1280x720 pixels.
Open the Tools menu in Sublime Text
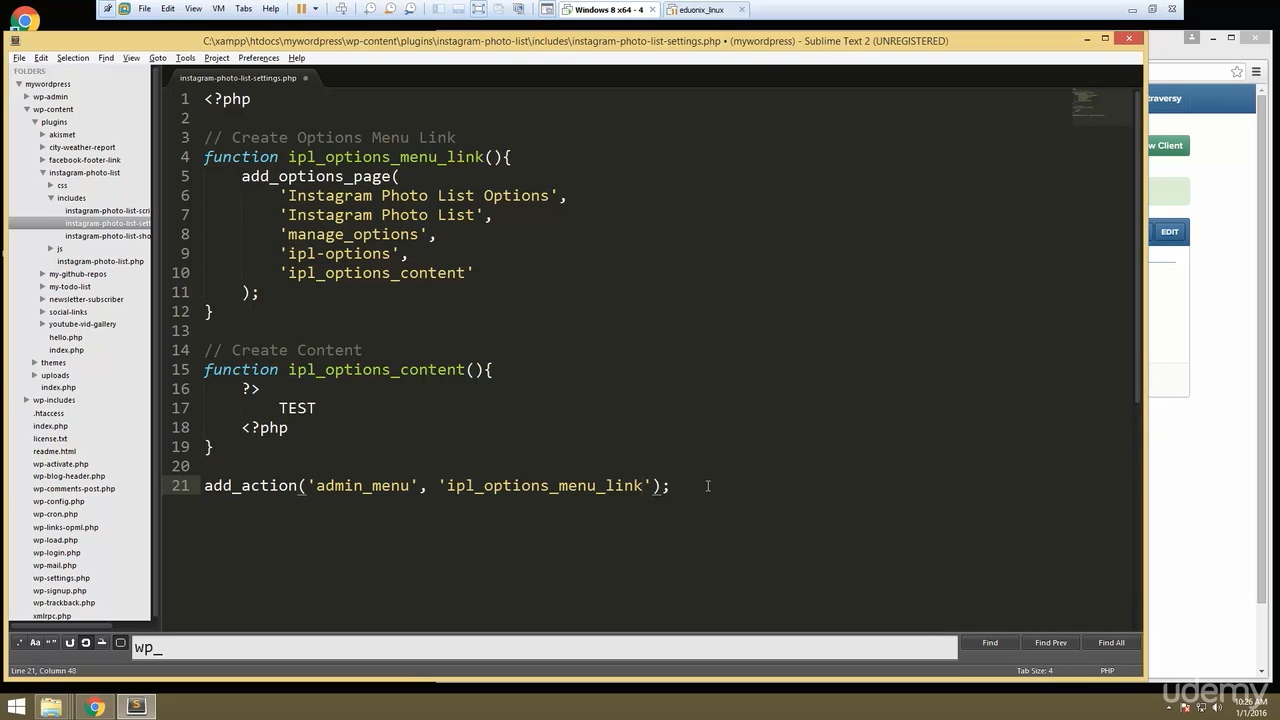(185, 58)
